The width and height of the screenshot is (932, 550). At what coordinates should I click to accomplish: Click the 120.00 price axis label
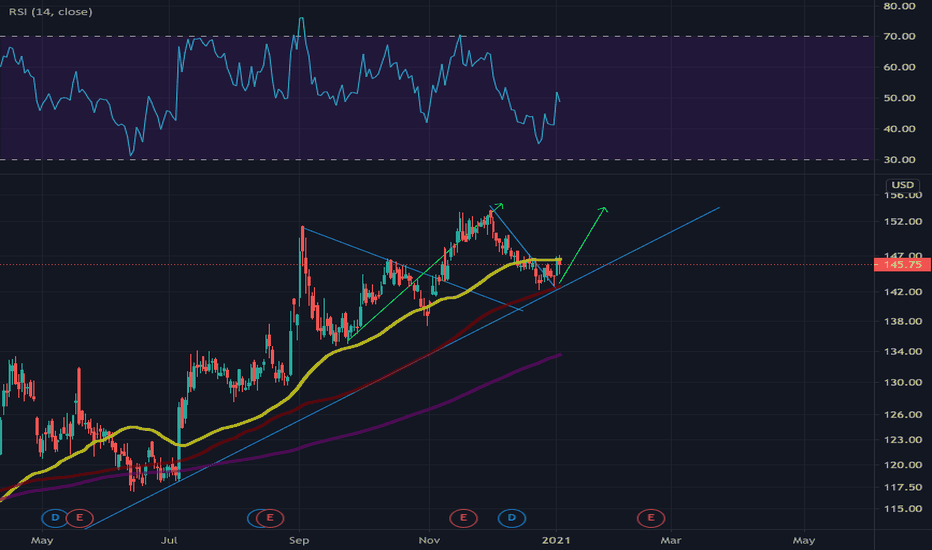[x=902, y=466]
